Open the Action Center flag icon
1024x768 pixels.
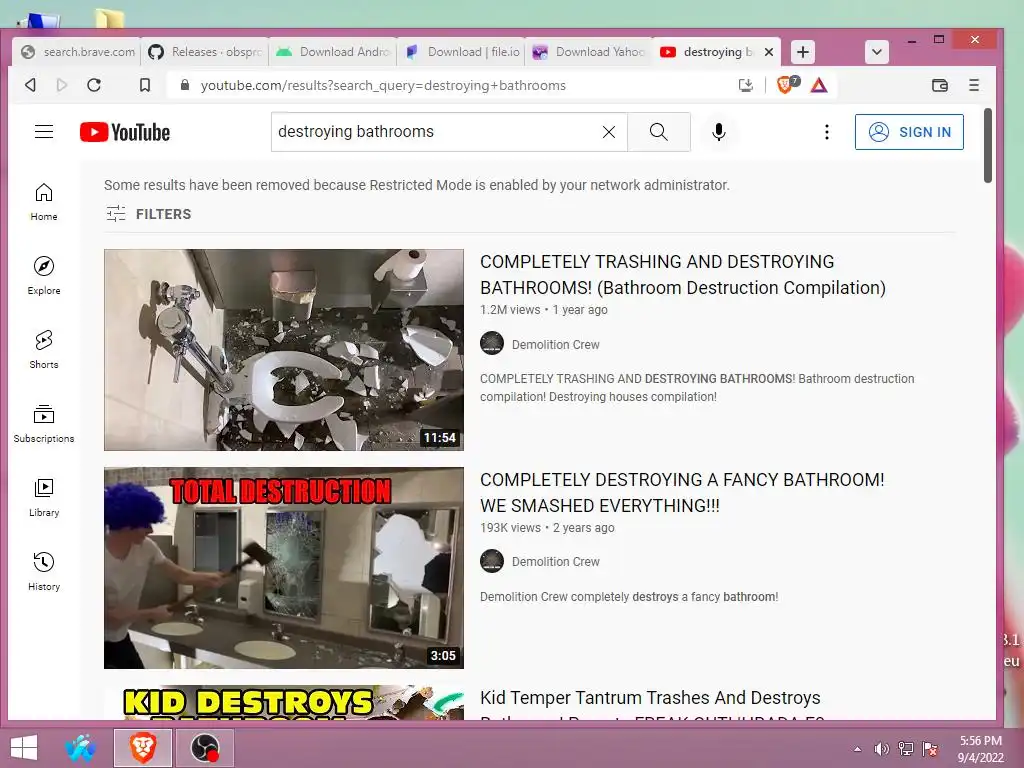(930, 749)
